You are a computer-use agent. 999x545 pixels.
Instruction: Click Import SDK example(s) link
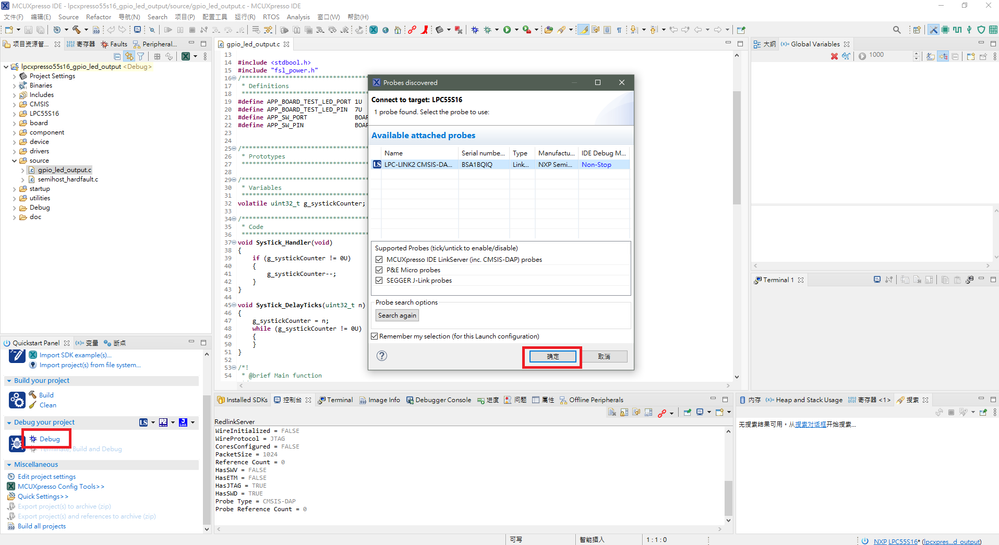click(x=75, y=355)
